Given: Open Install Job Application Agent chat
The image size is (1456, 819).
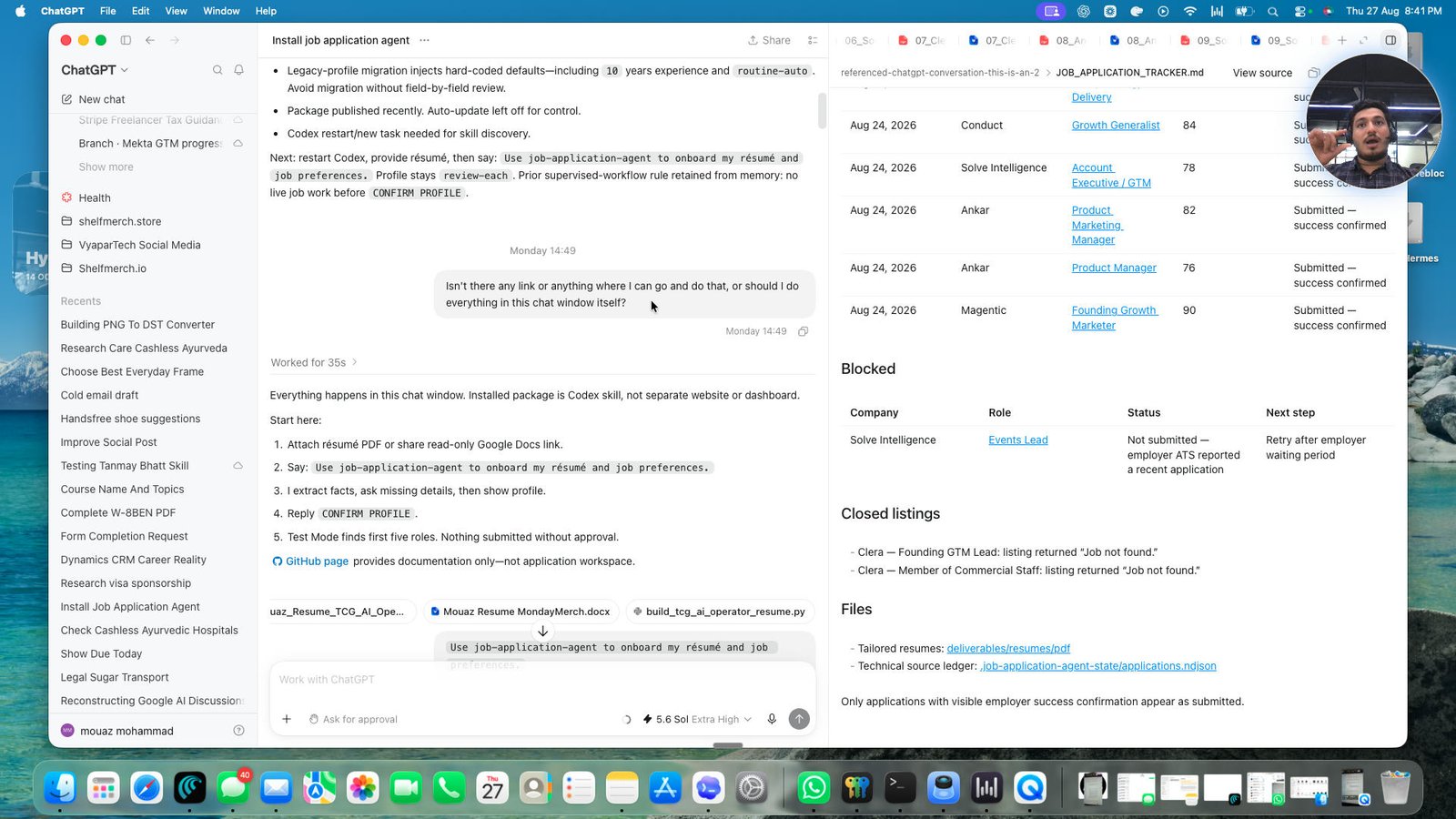Looking at the screenshot, I should [130, 607].
